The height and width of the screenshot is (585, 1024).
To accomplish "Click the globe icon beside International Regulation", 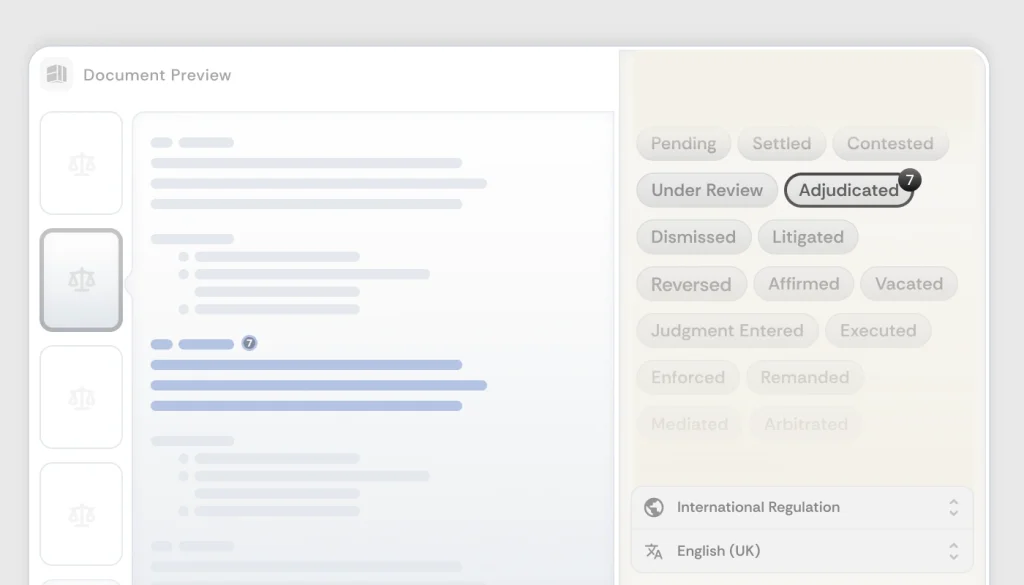I will pyautogui.click(x=654, y=507).
